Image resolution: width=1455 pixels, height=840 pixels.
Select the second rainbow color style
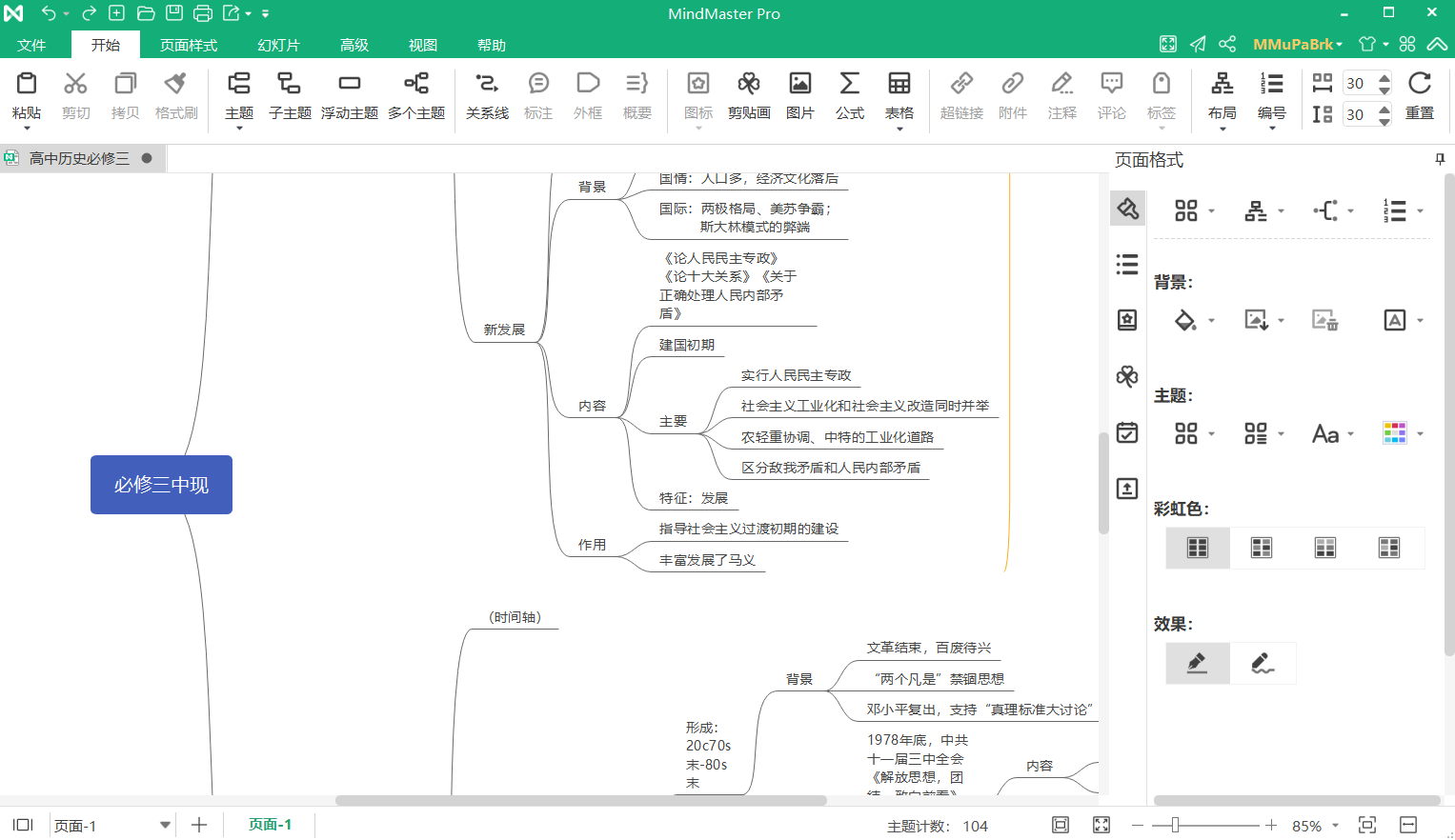click(x=1262, y=548)
